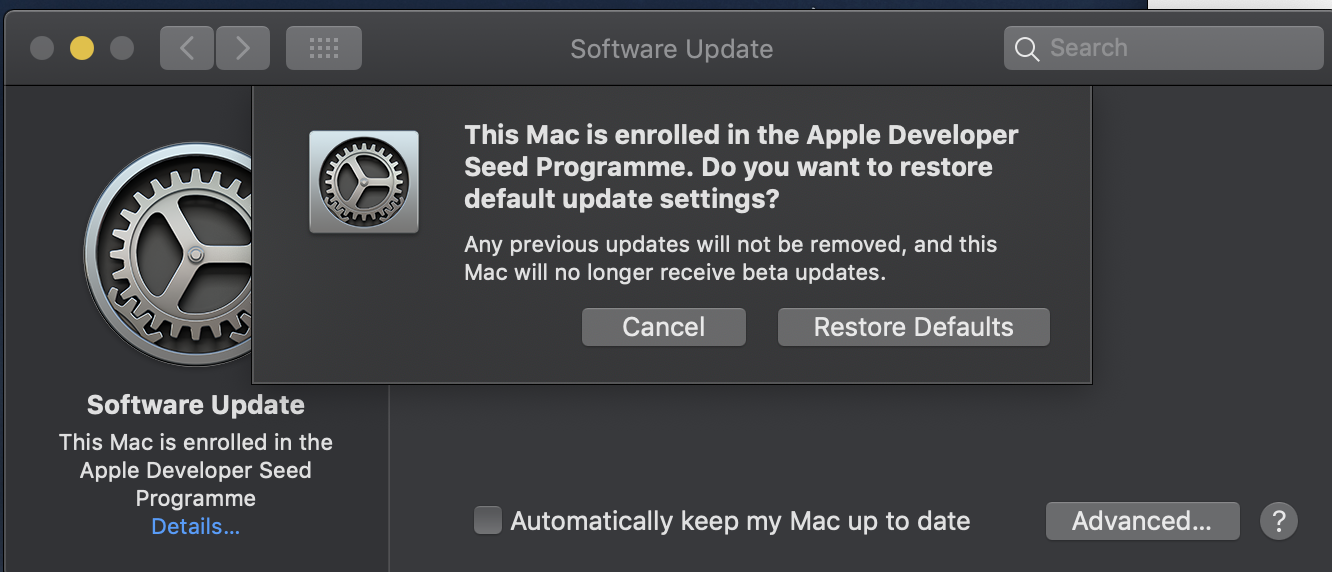
Task: Click the gear icon in the dialog
Action: pyautogui.click(x=364, y=182)
